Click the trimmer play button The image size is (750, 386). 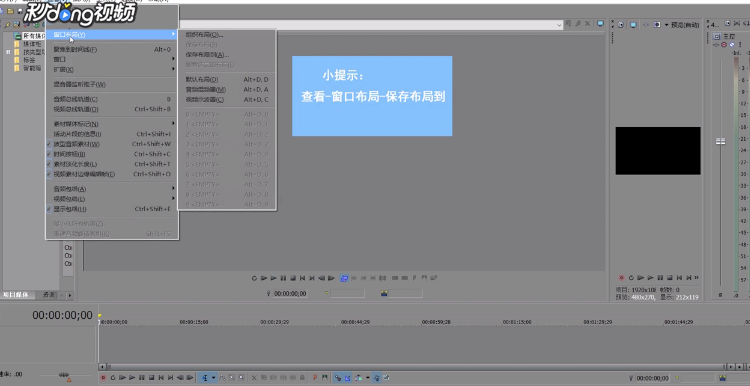274,278
